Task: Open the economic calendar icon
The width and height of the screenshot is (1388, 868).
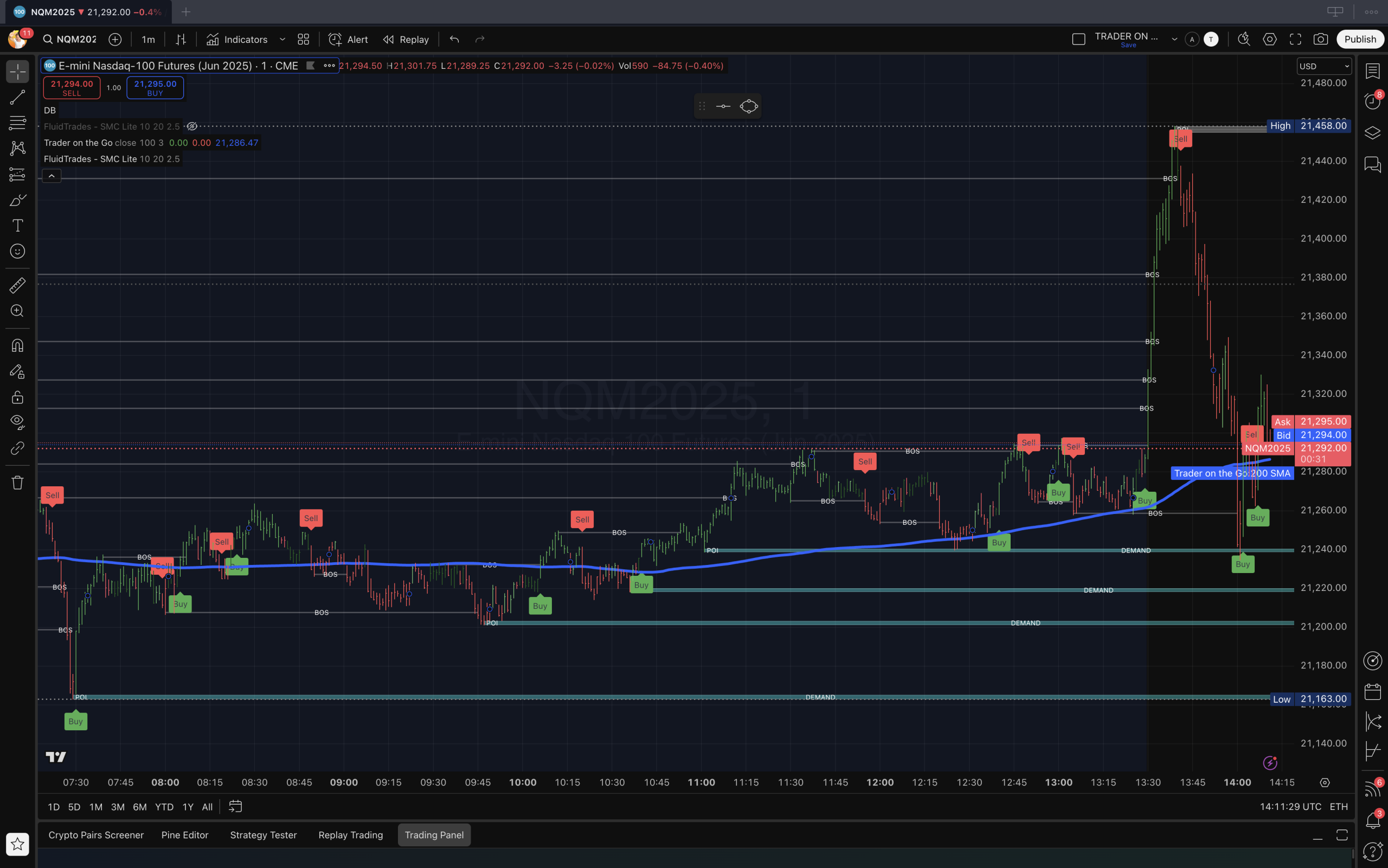Action: point(1372,691)
